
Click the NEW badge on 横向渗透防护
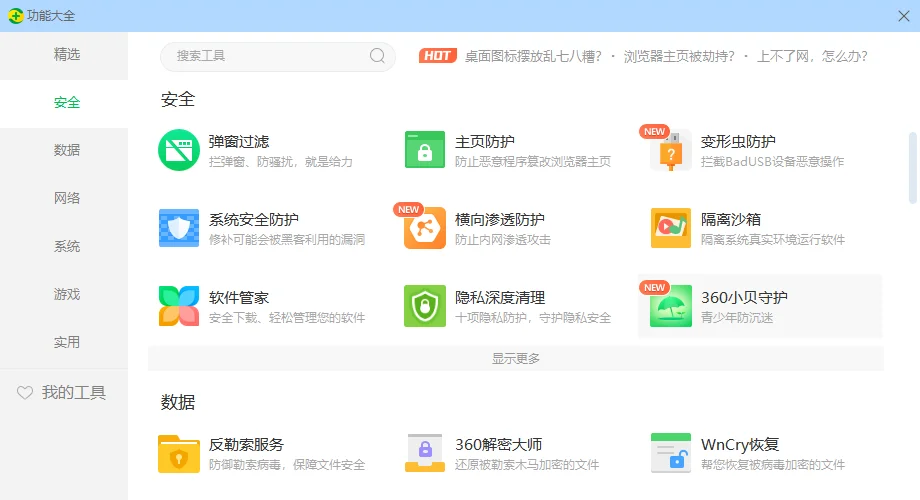click(408, 210)
